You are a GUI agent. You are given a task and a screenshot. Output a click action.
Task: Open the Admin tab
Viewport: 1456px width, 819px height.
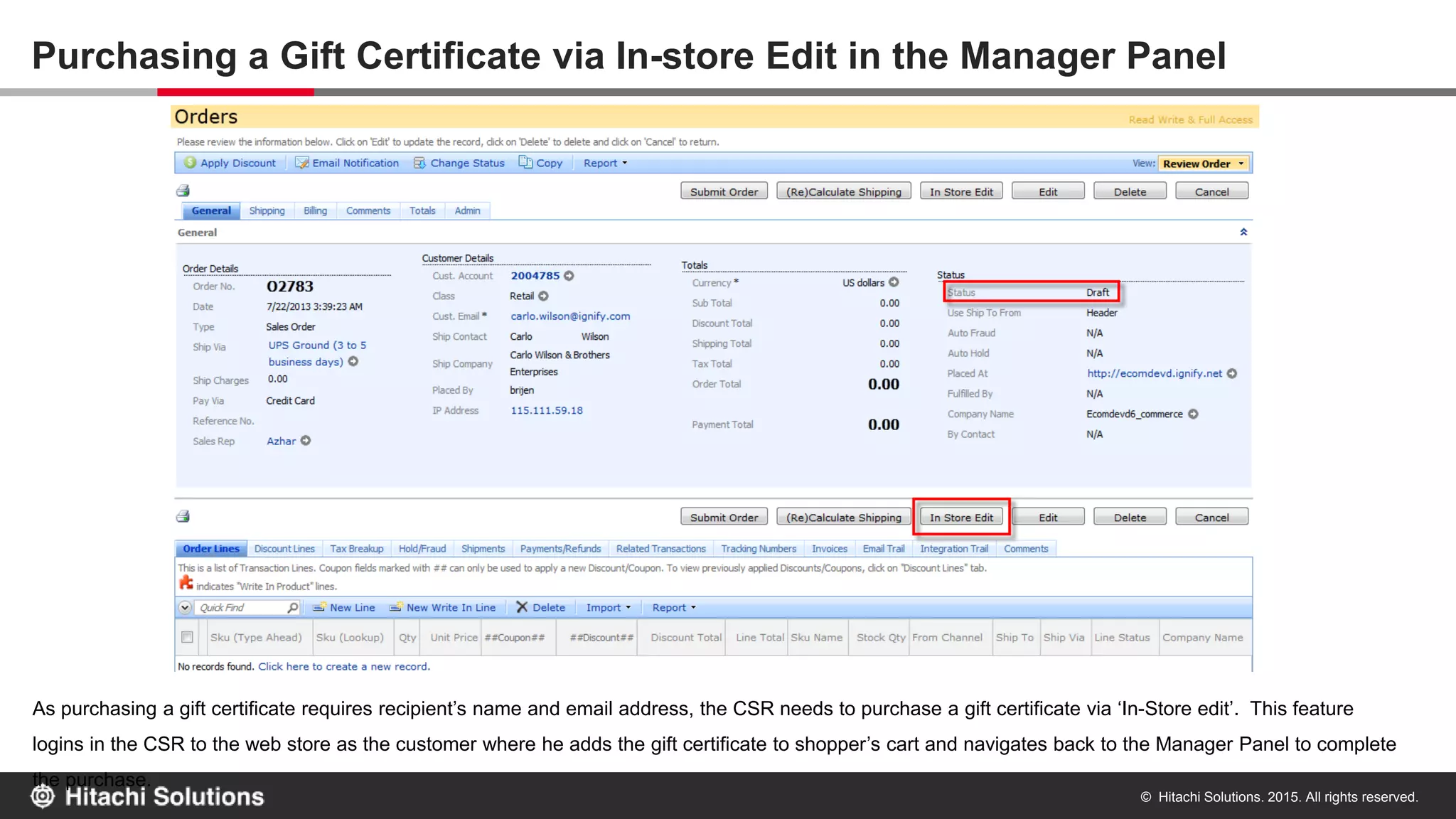pyautogui.click(x=467, y=210)
